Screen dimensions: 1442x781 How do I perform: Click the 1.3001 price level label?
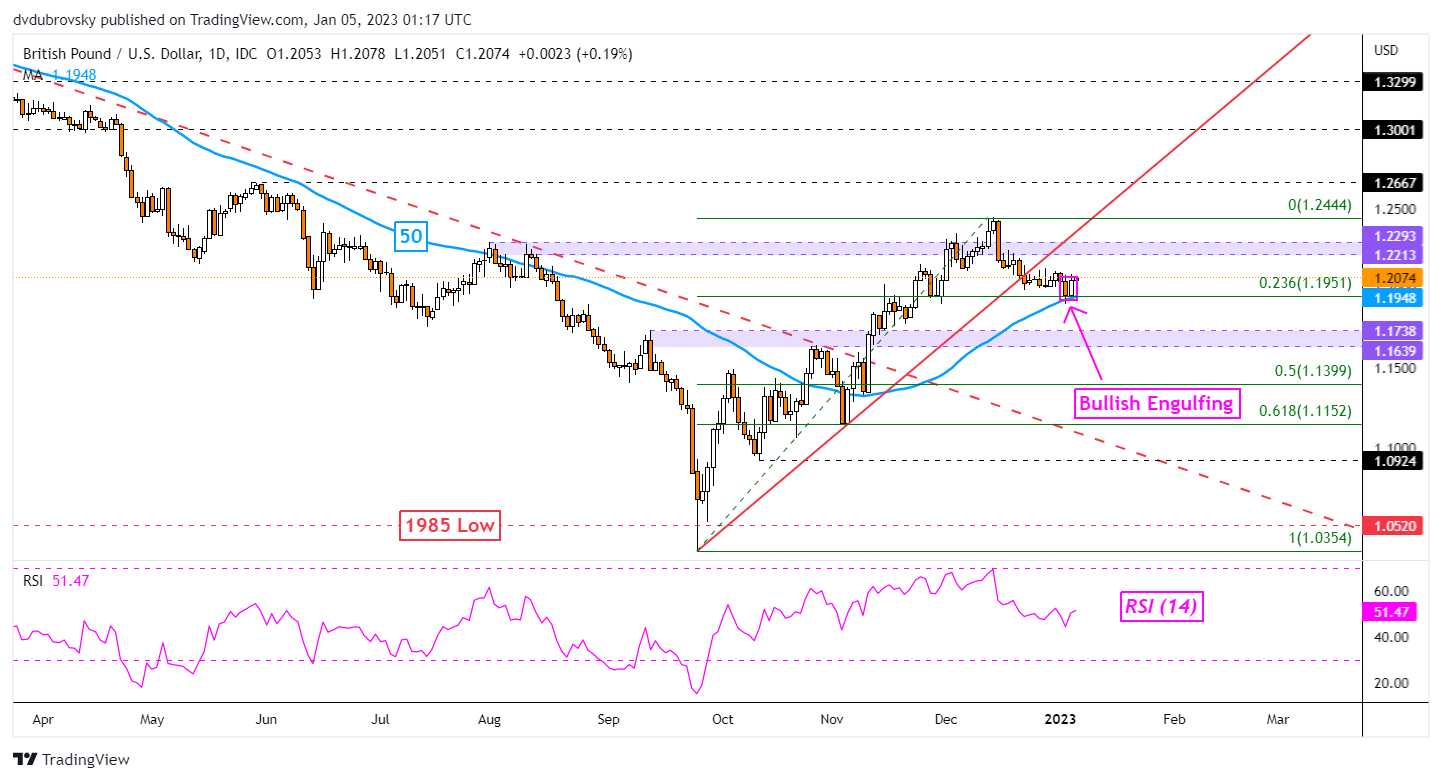[x=1391, y=129]
